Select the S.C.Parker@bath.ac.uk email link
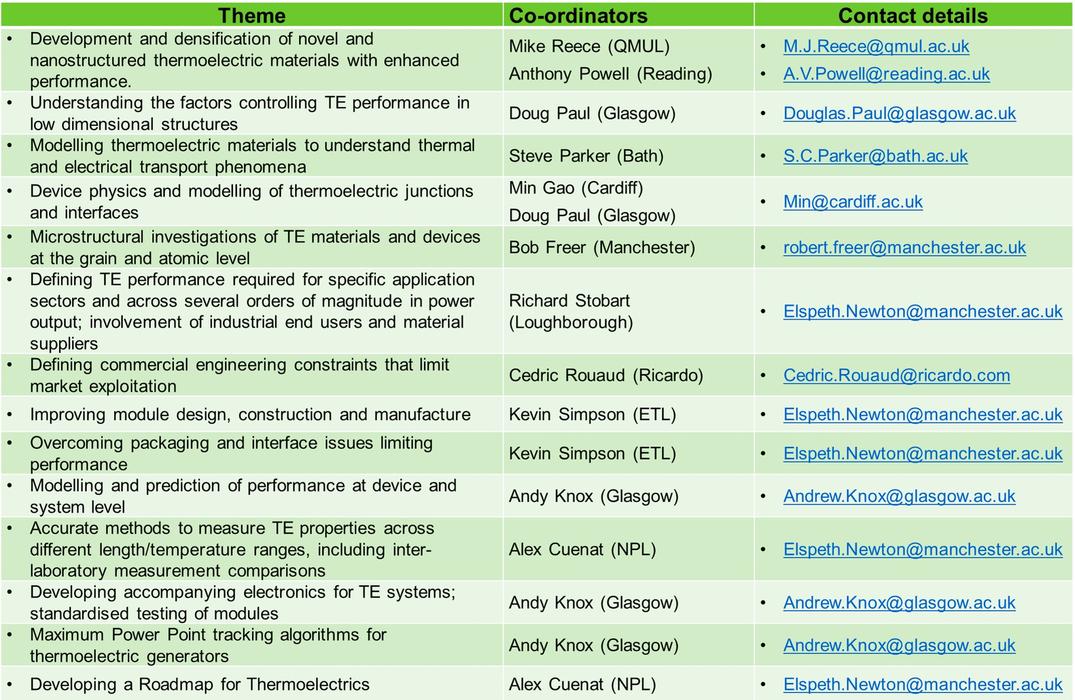This screenshot has height=700, width=1075. click(875, 156)
